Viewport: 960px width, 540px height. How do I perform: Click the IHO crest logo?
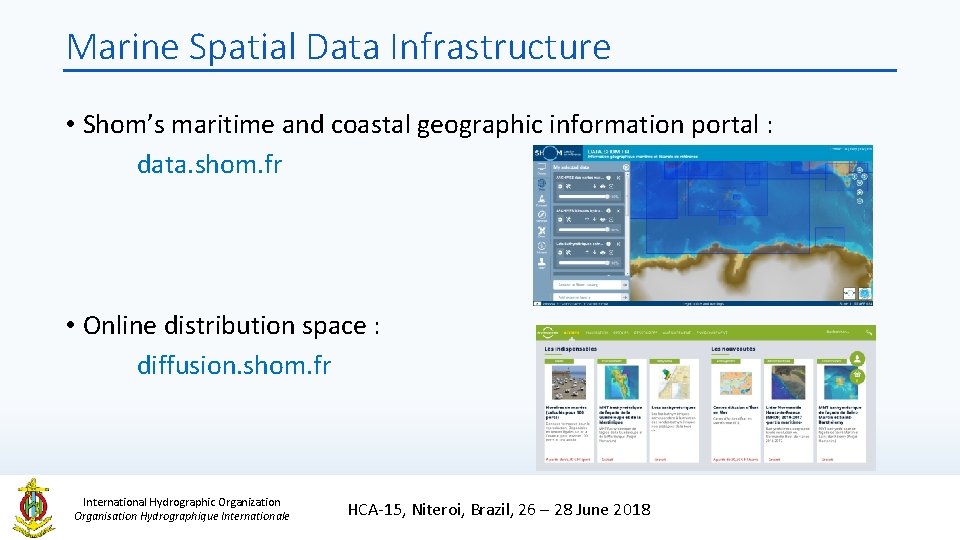(x=34, y=508)
